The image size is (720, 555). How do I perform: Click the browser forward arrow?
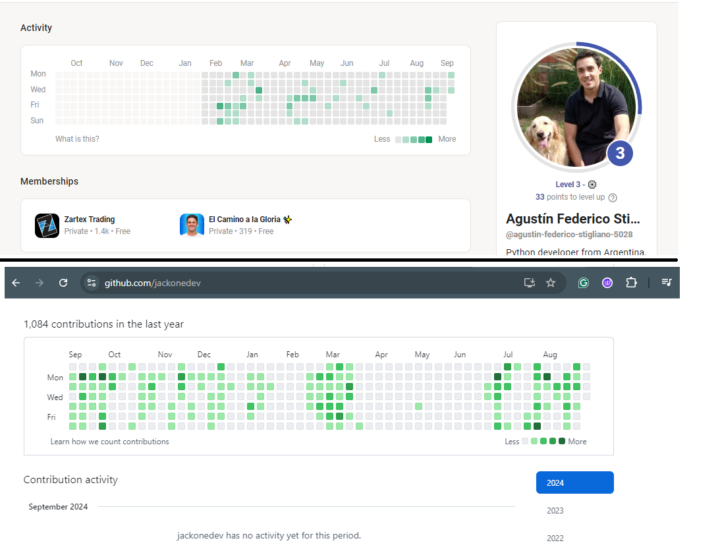(39, 283)
